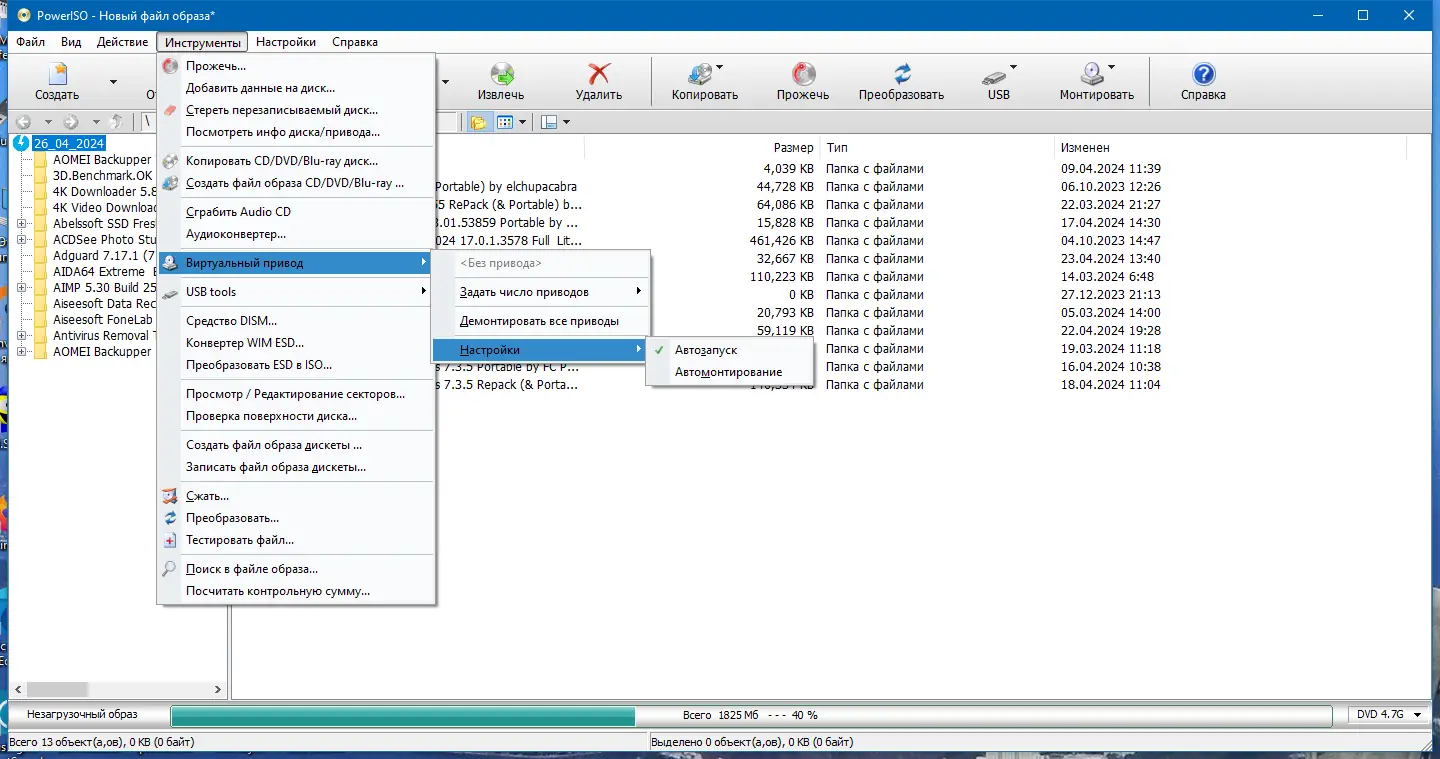The image size is (1440, 759).
Task: Open Справка help via question mark icon
Action: point(1203,74)
